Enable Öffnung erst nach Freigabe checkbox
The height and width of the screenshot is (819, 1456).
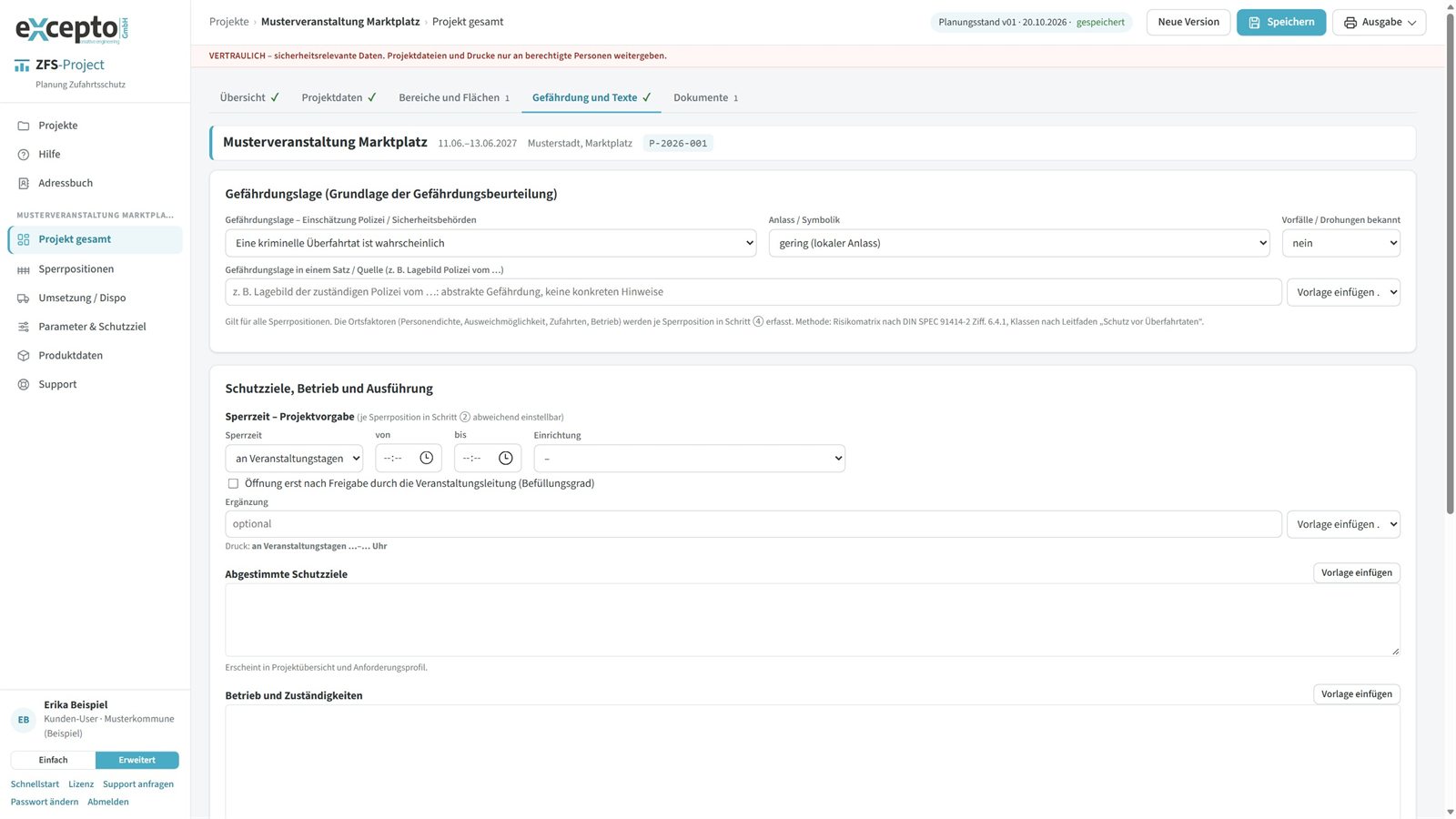(233, 483)
